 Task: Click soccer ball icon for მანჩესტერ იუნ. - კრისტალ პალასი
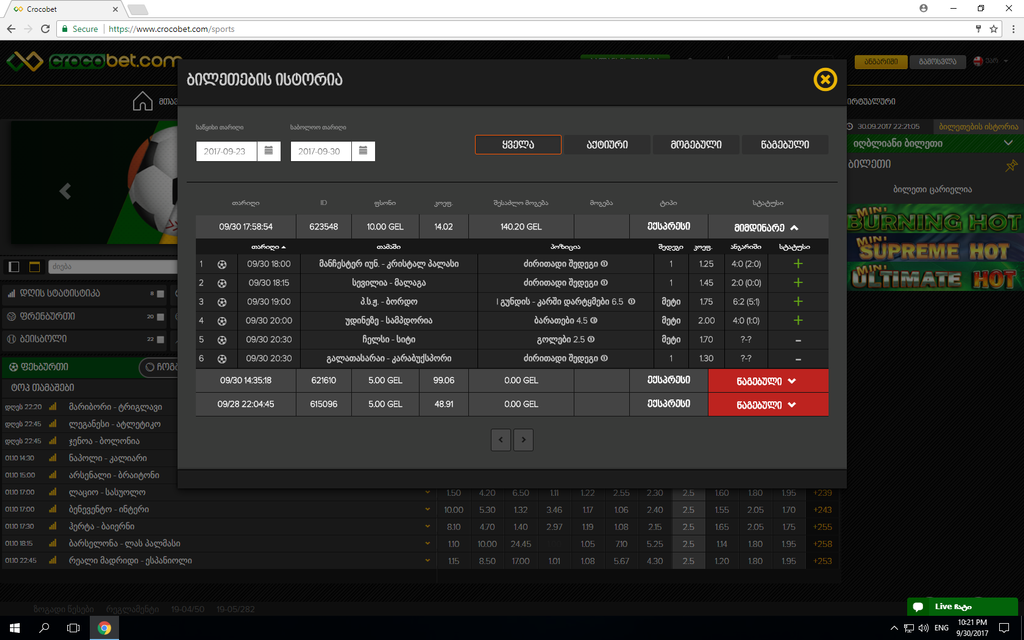click(x=222, y=264)
